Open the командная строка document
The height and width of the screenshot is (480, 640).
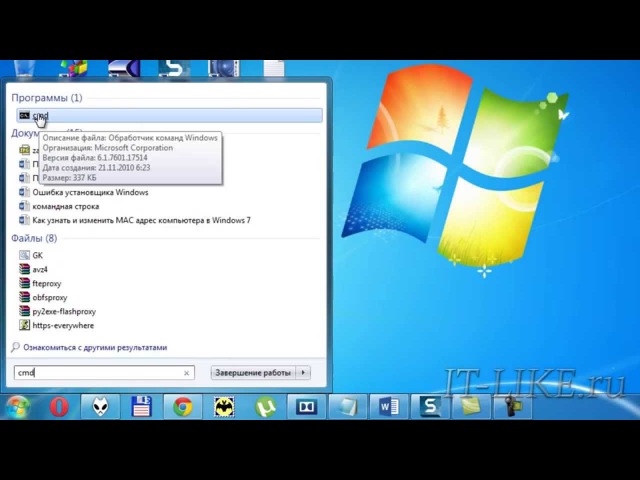click(66, 206)
